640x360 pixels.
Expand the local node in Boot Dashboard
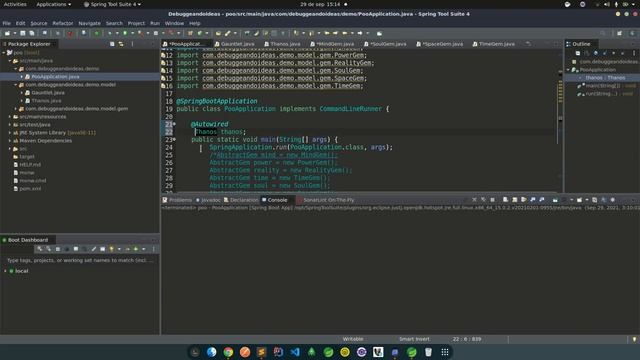click(x=5, y=271)
